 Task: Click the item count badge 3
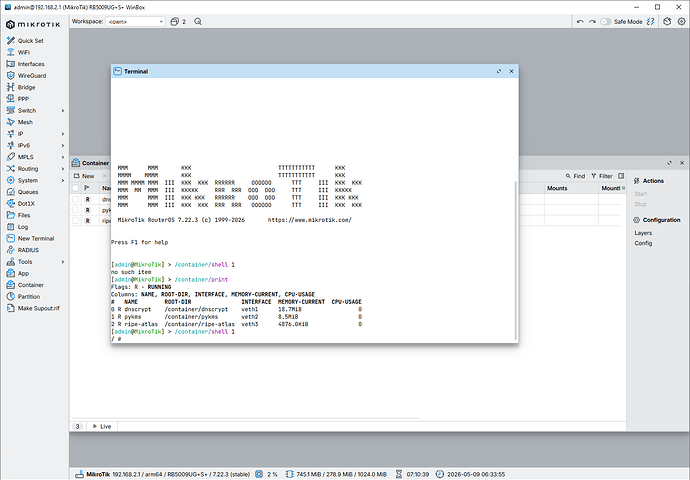[77, 426]
